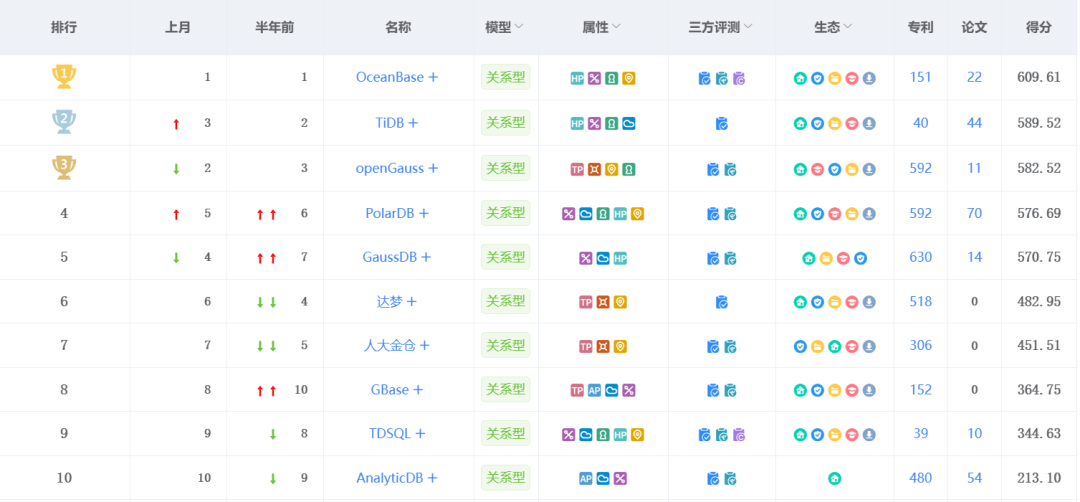The width and height of the screenshot is (1080, 502).
Task: Click the teal clipboard evaluation icon in PolarDB row
Action: (731, 214)
